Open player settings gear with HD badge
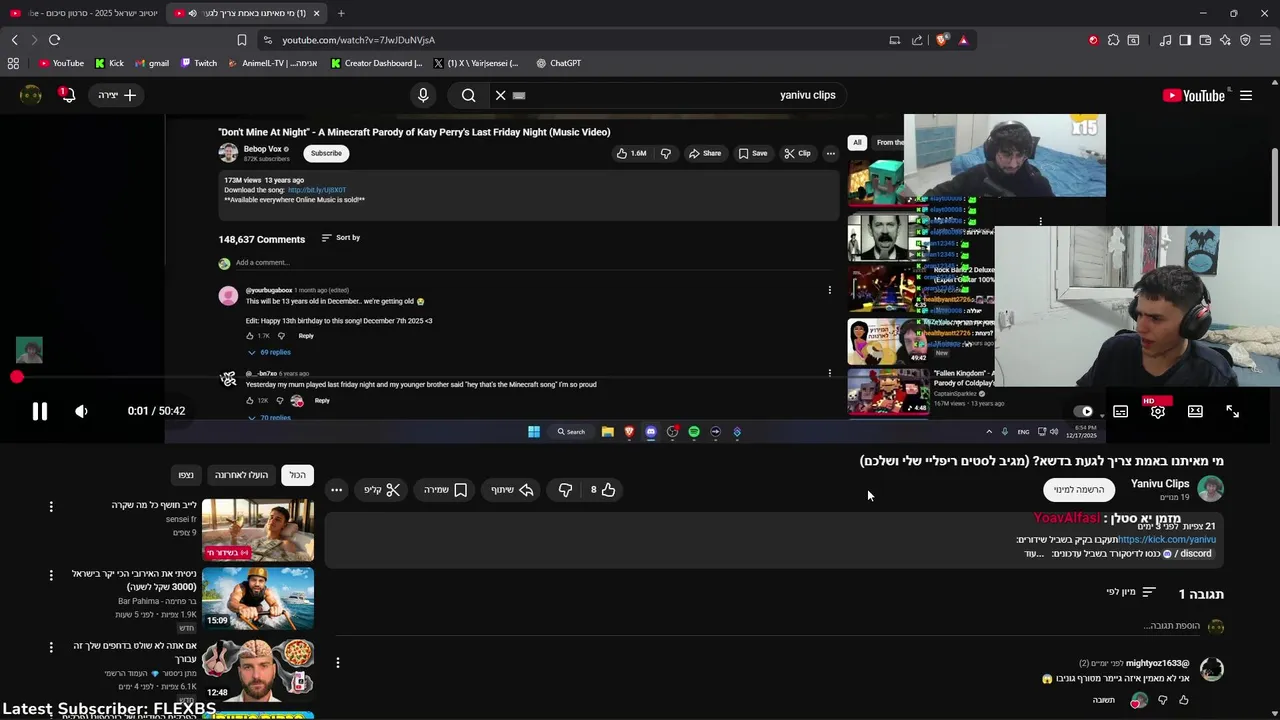 (x=1158, y=410)
